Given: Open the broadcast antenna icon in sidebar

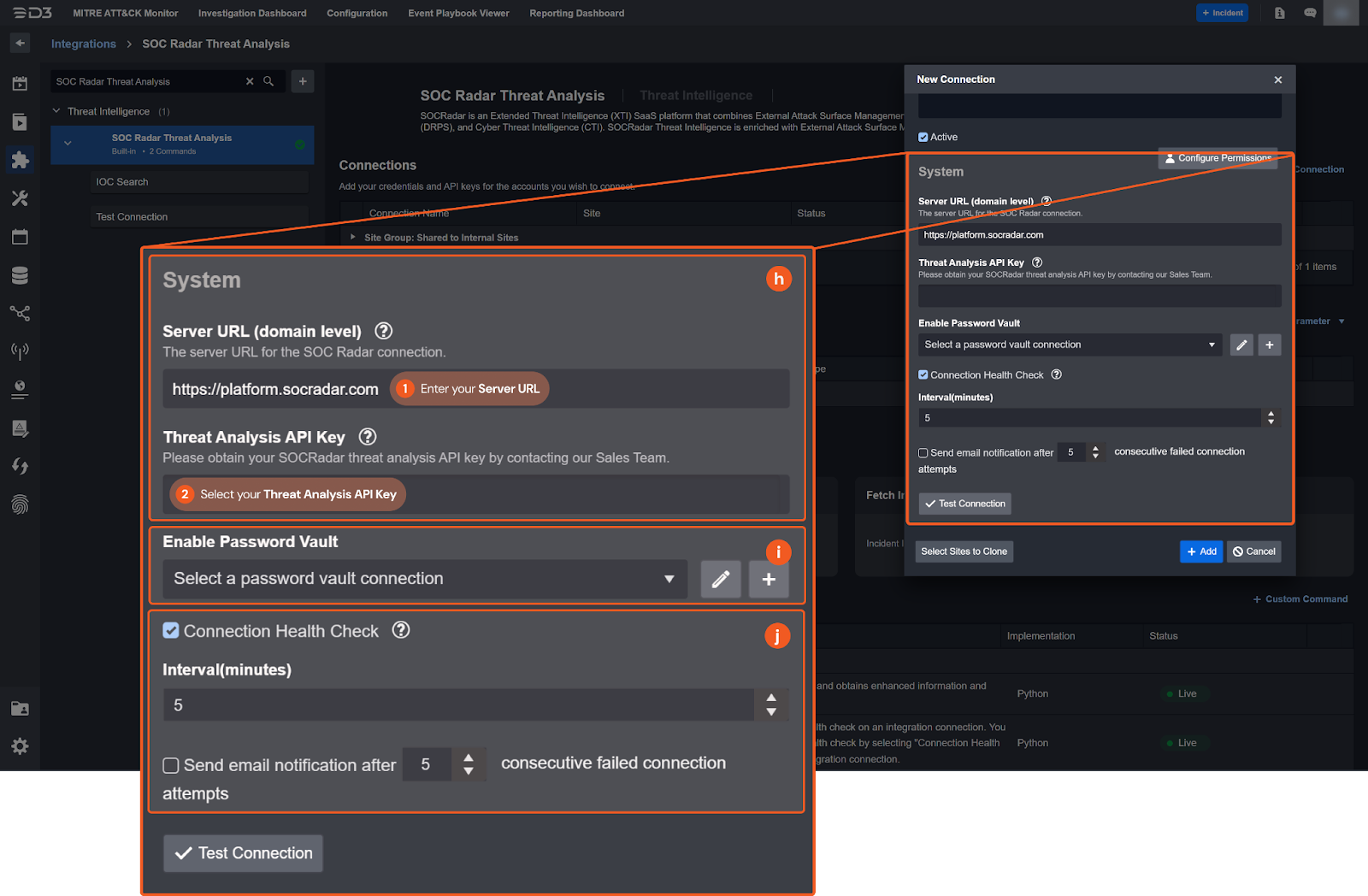Looking at the screenshot, I should 20,351.
